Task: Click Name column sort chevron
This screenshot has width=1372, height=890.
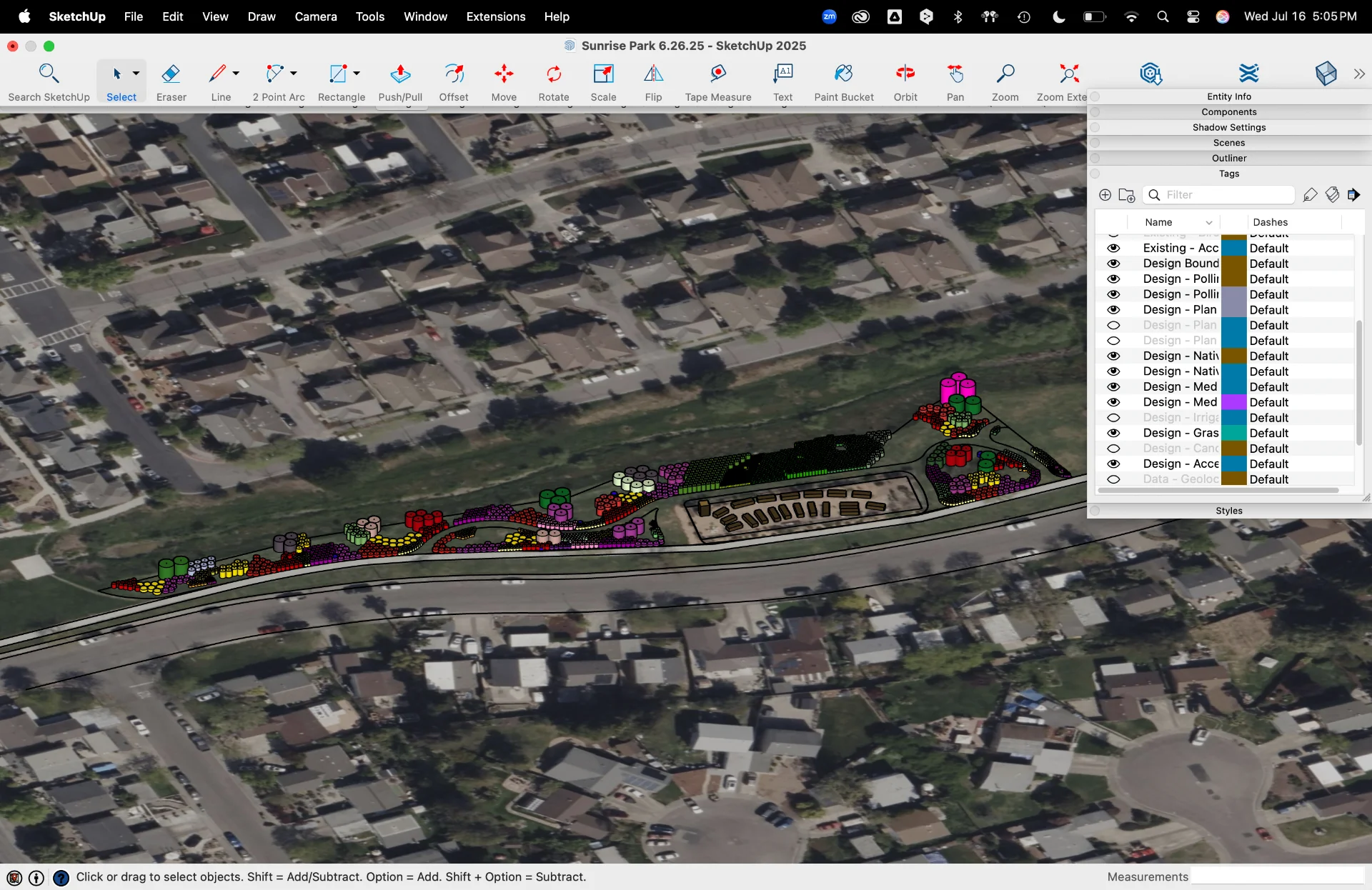Action: tap(1209, 223)
